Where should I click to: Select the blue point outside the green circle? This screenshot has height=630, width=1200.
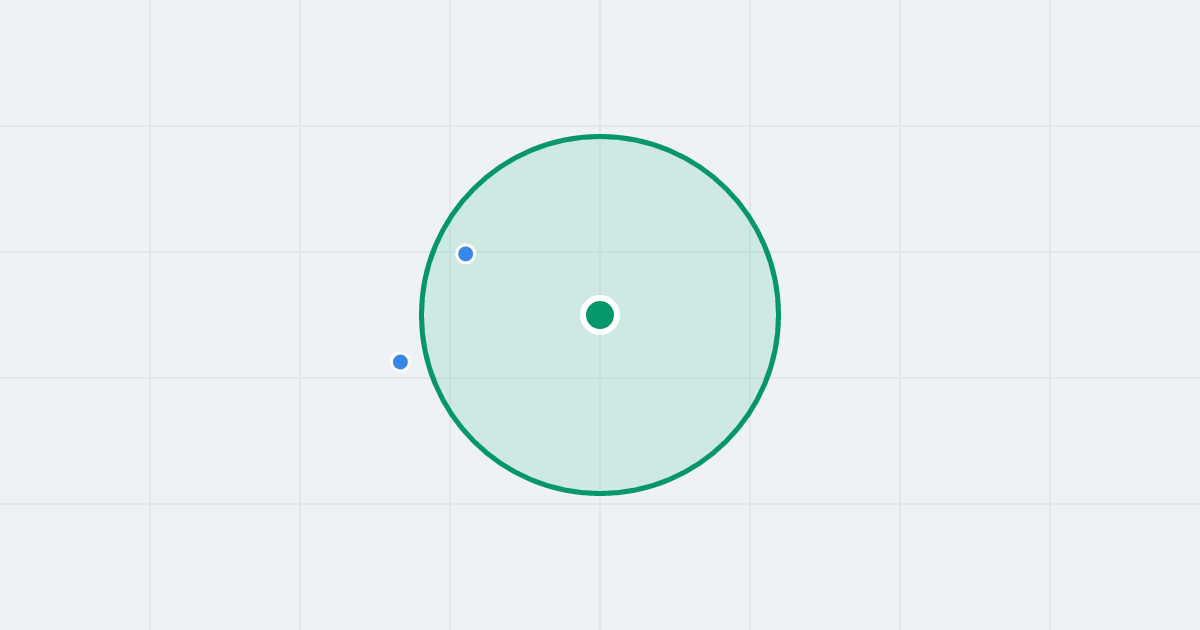(400, 362)
